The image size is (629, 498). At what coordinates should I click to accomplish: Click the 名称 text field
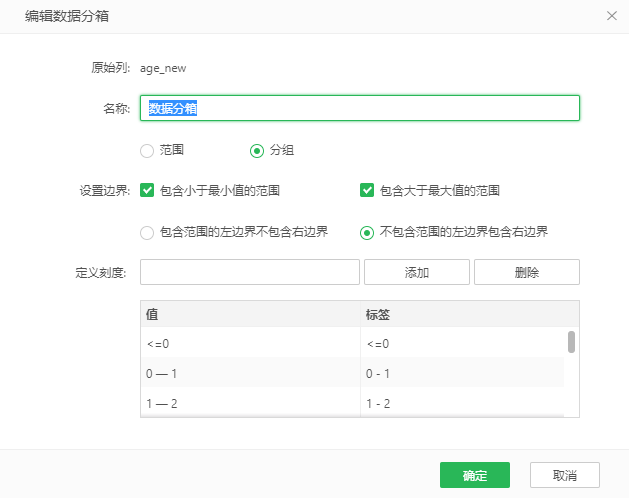360,108
